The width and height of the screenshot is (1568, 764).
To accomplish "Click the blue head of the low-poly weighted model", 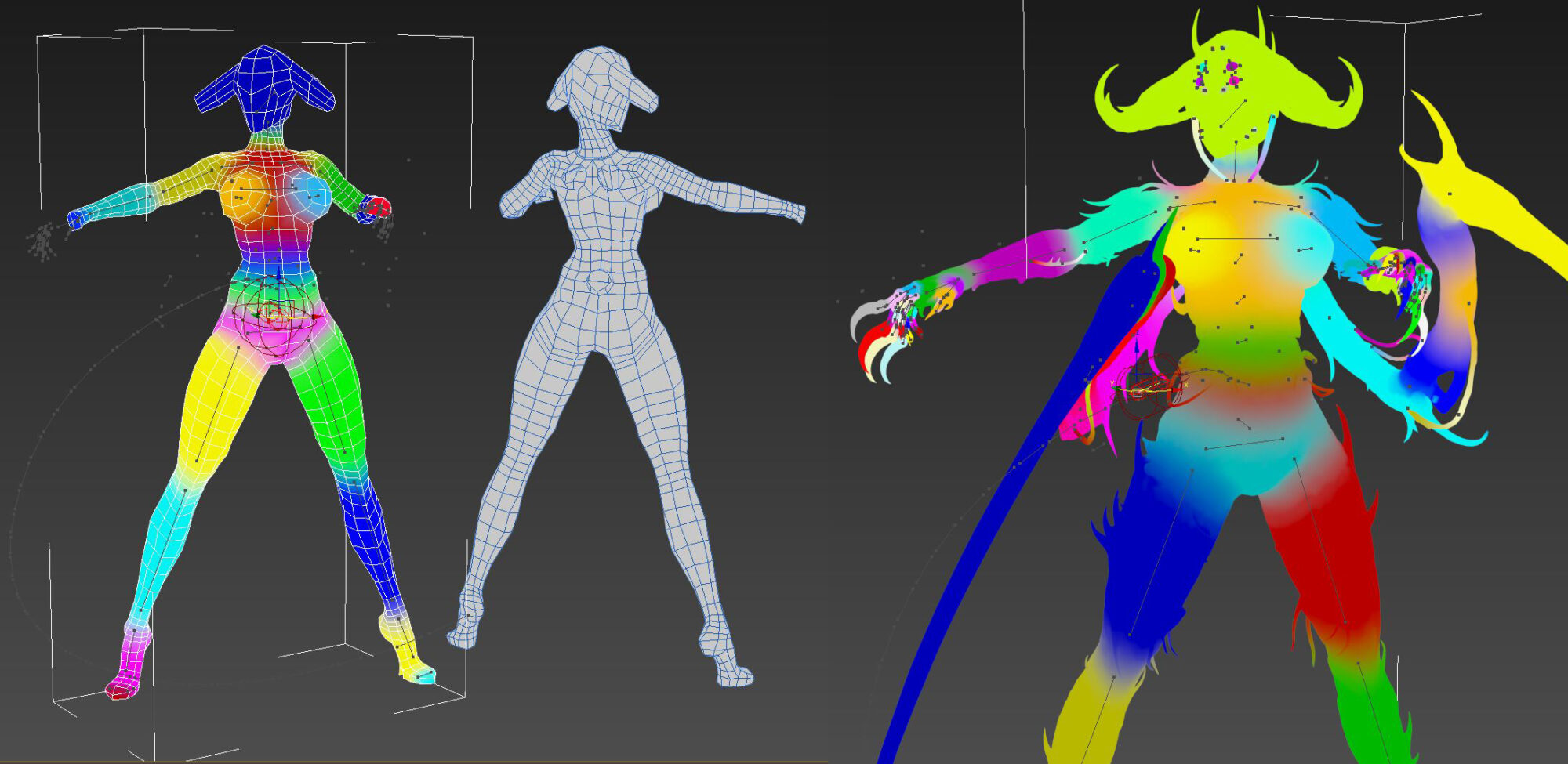I will tap(265, 88).
